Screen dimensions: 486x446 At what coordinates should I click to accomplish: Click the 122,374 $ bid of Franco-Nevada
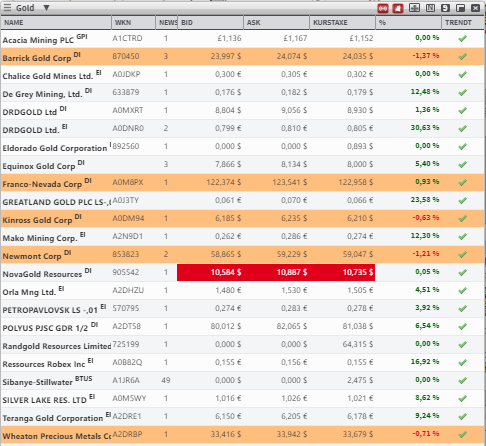point(224,182)
